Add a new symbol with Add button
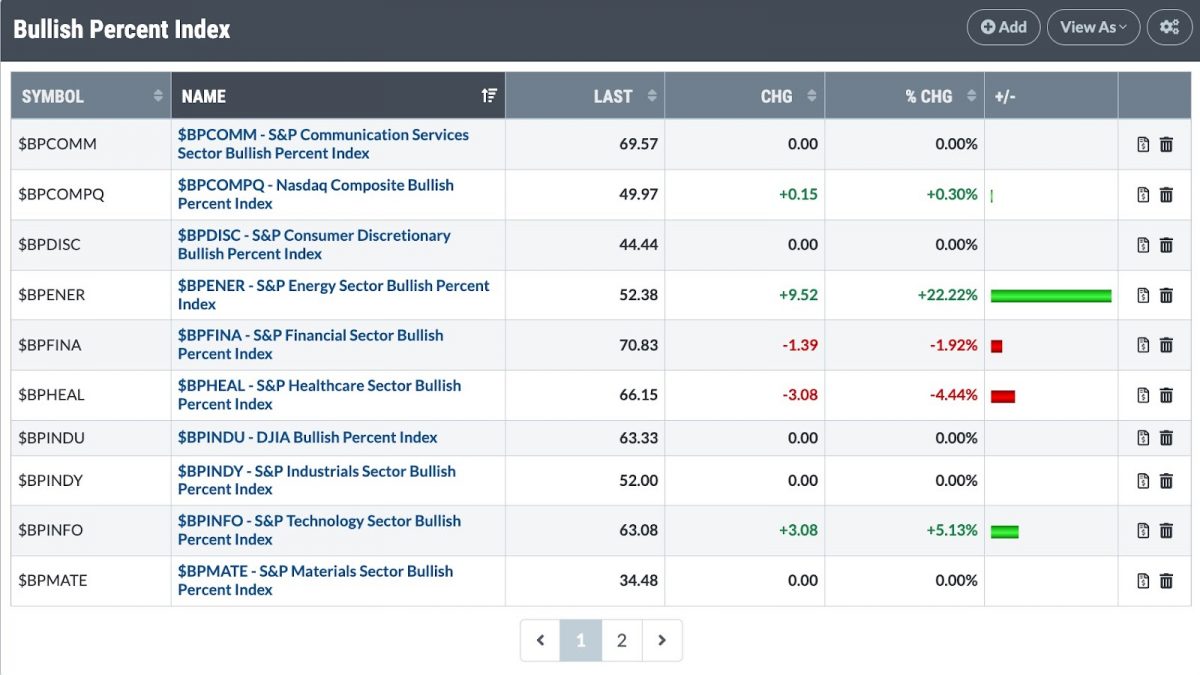Viewport: 1200px width, 675px height. point(1004,27)
